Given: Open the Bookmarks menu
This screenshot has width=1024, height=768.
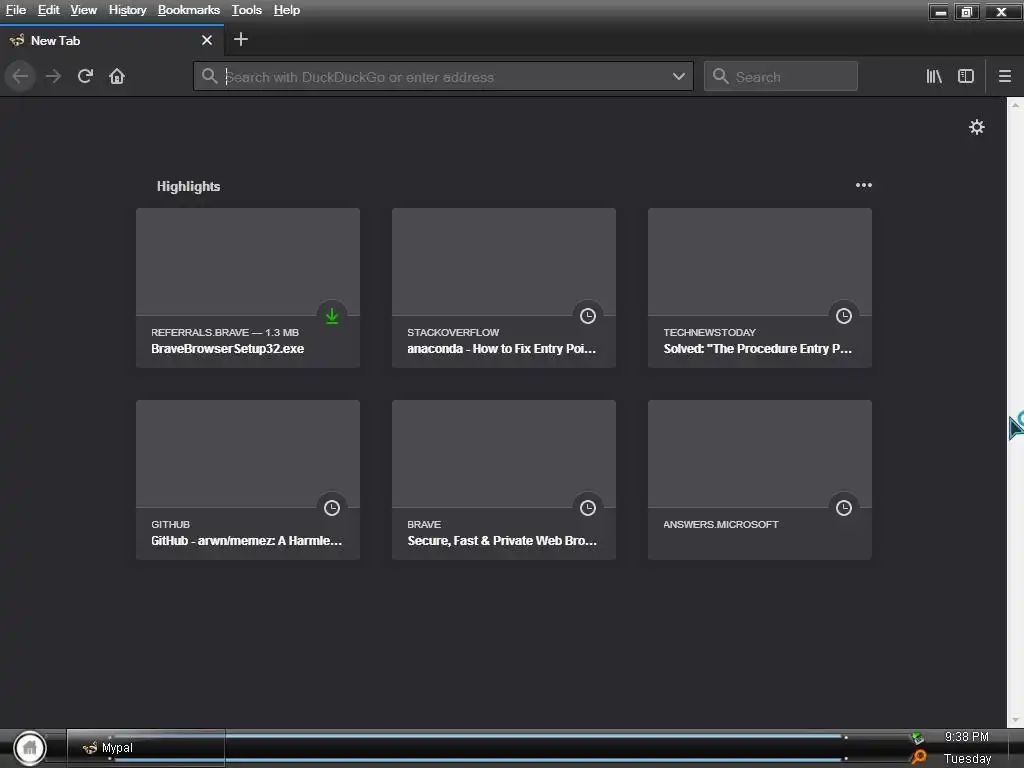Looking at the screenshot, I should pyautogui.click(x=189, y=10).
